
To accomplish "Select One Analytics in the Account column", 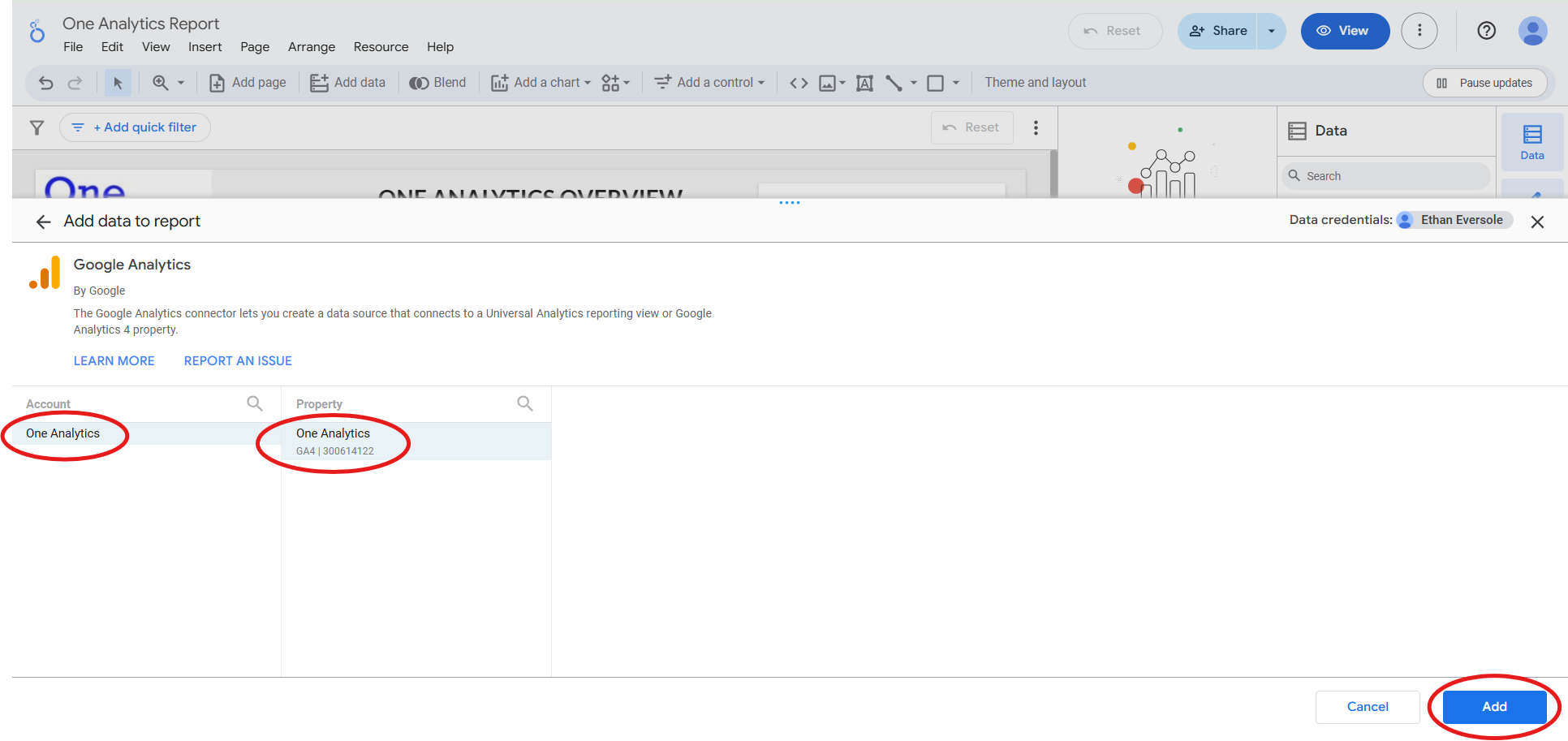I will click(x=146, y=433).
